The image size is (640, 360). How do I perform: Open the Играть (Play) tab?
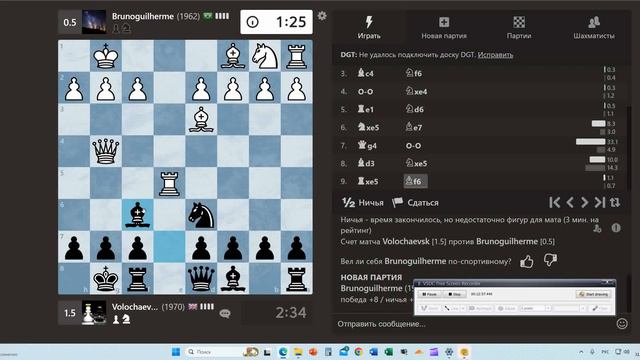pos(369,27)
